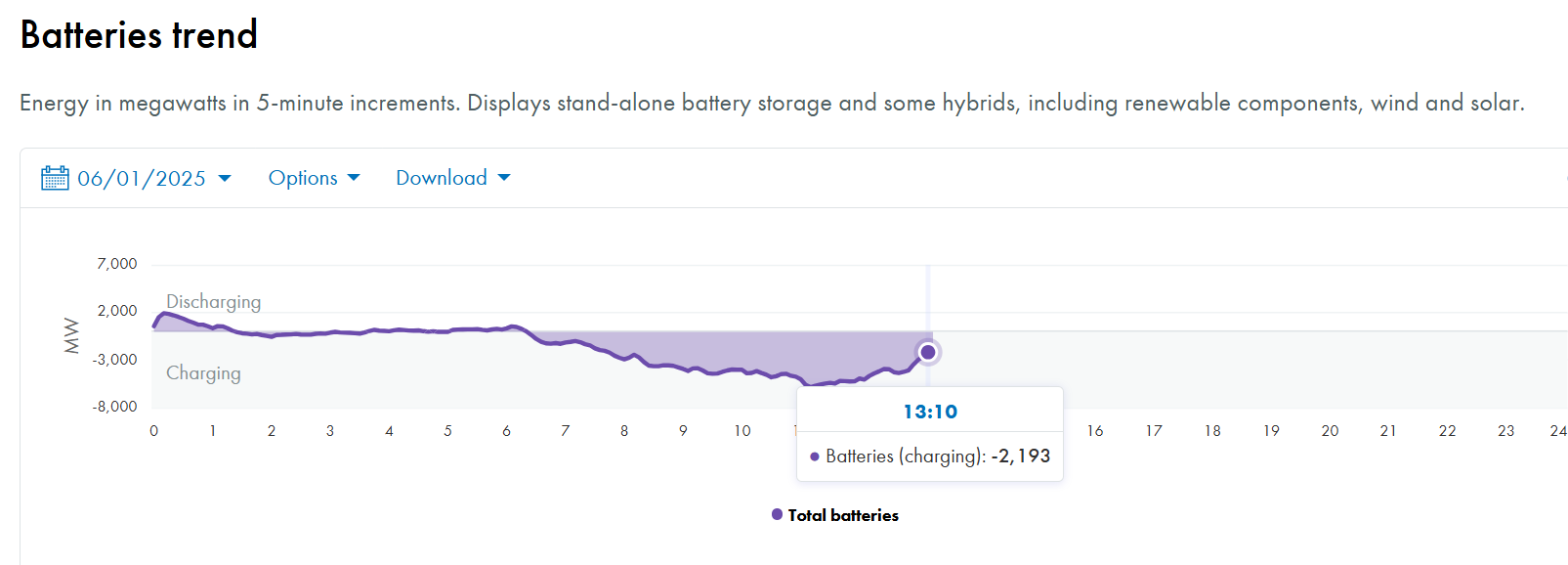
Task: Click the 7,000 y-axis label
Action: [117, 264]
